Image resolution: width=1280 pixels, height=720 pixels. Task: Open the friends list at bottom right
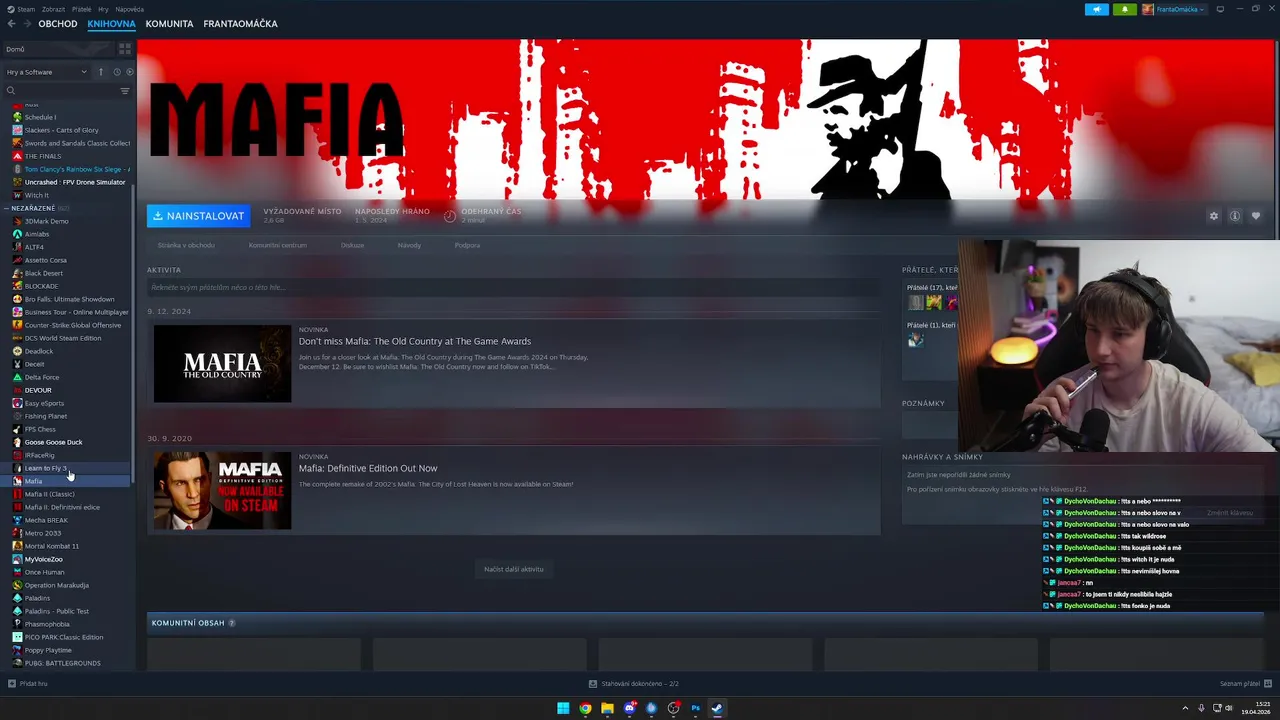pyautogui.click(x=1245, y=684)
